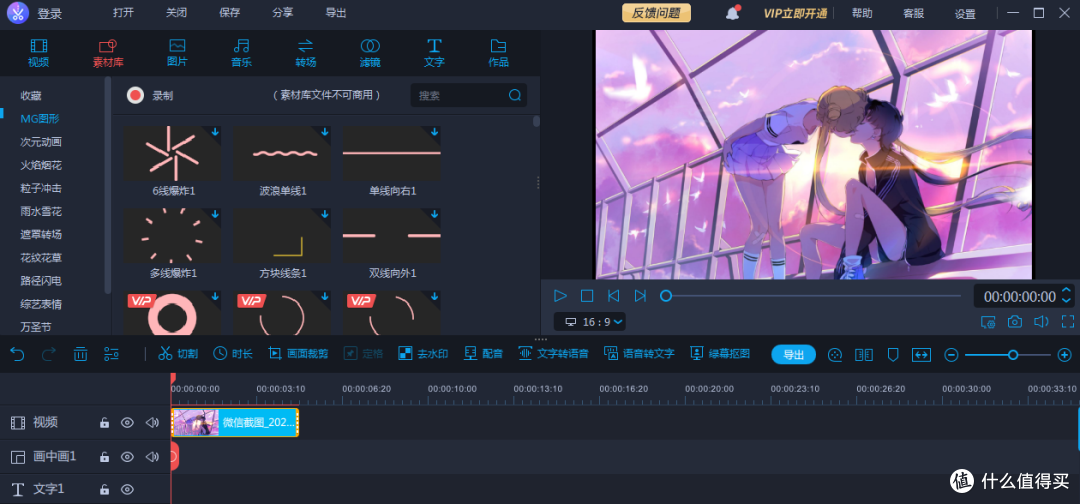Take a snapshot with camera icon
The width and height of the screenshot is (1080, 504).
pos(1015,322)
